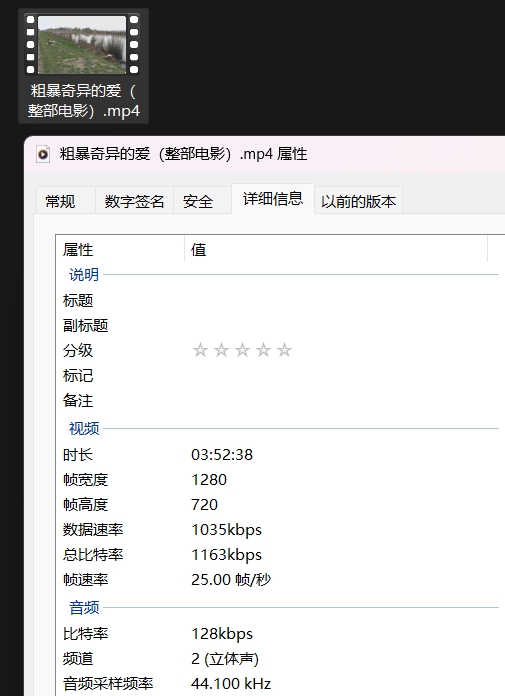Screen dimensions: 505x696
Task: Click the 标记 value field
Action: coord(344,376)
